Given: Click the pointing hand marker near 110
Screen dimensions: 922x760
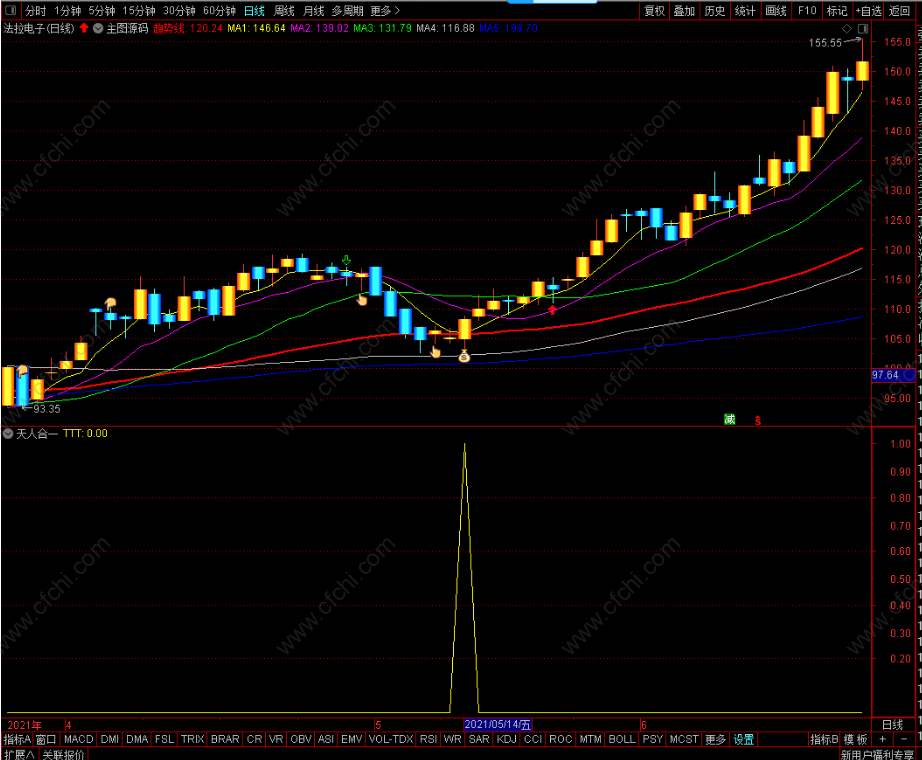Looking at the screenshot, I should [110, 304].
